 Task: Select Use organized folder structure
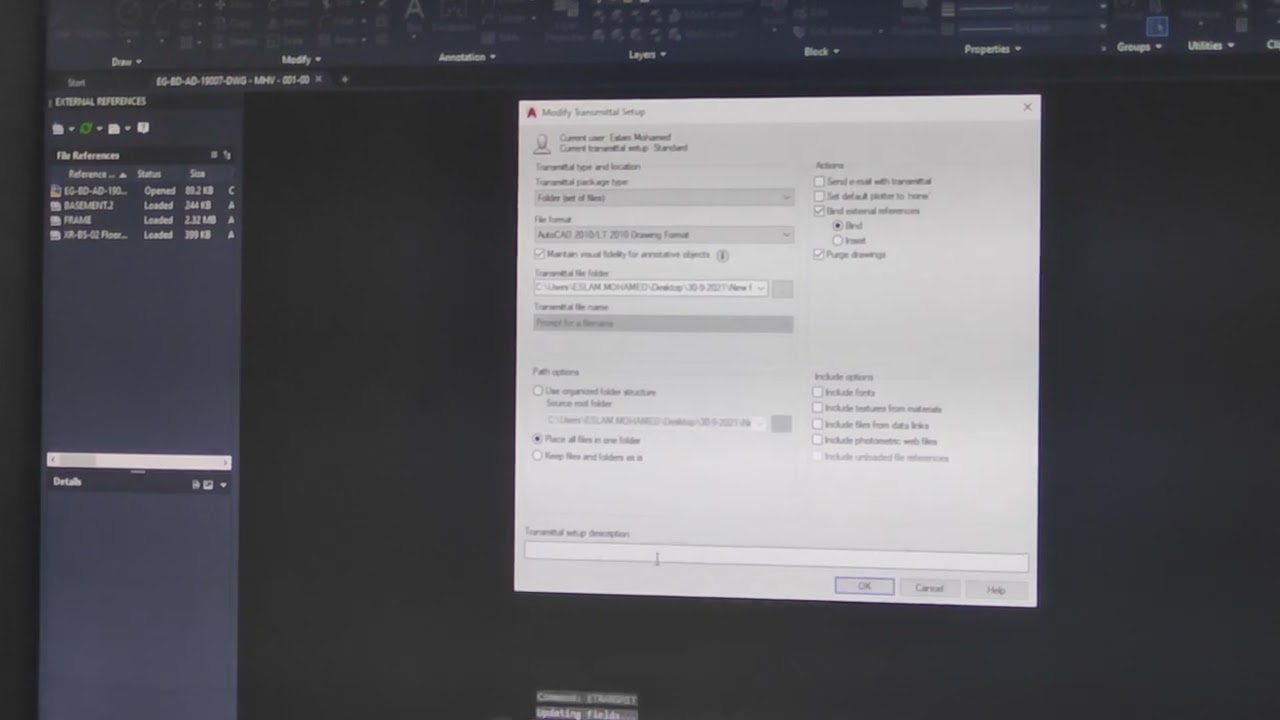(x=538, y=391)
